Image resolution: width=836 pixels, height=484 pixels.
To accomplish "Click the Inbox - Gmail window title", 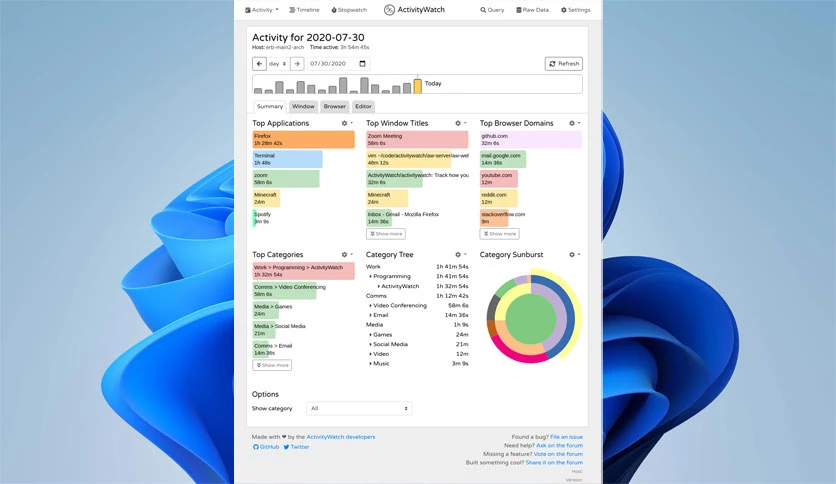I will pos(403,217).
